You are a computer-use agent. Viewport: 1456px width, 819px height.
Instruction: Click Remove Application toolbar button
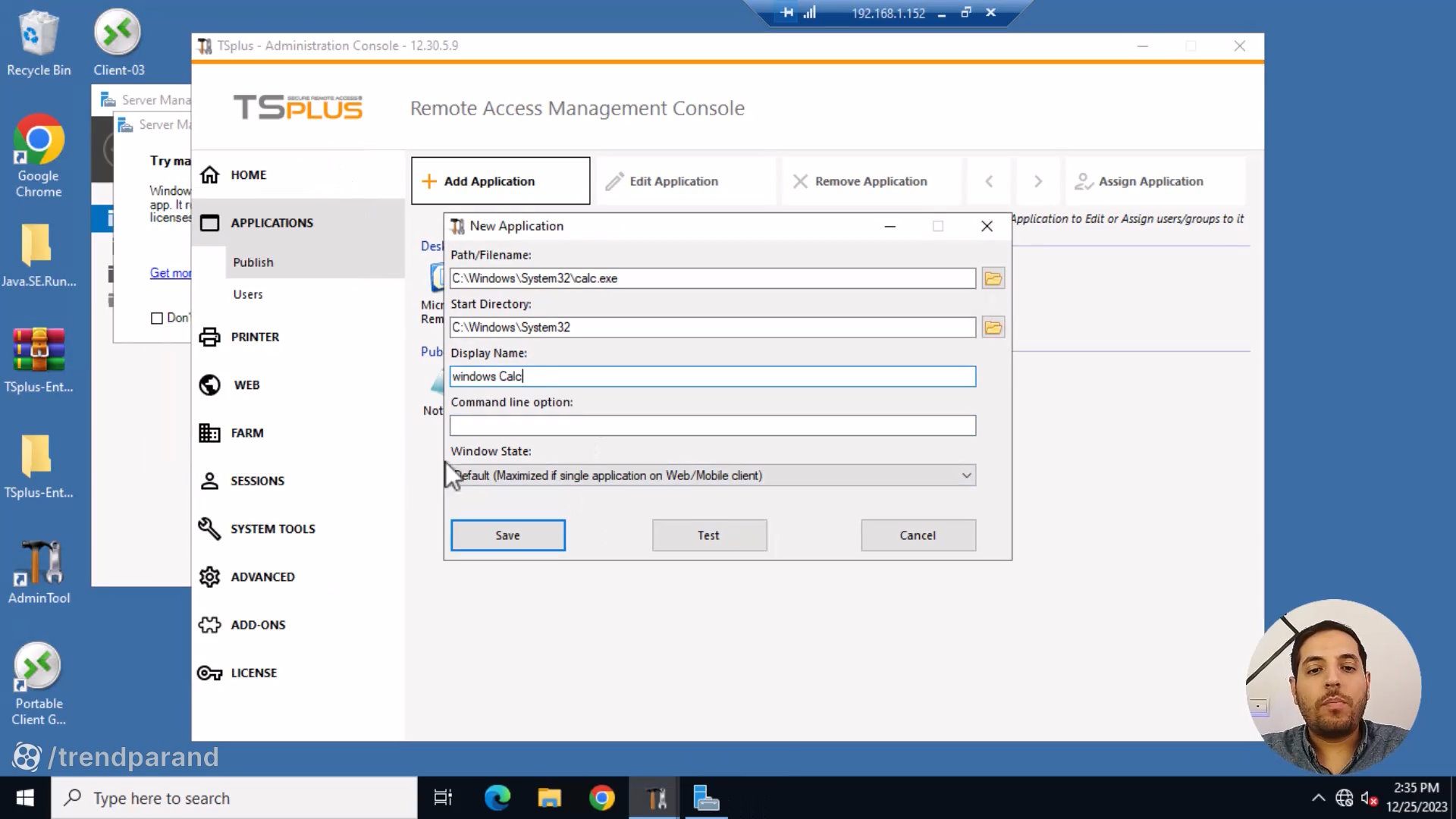tap(872, 181)
